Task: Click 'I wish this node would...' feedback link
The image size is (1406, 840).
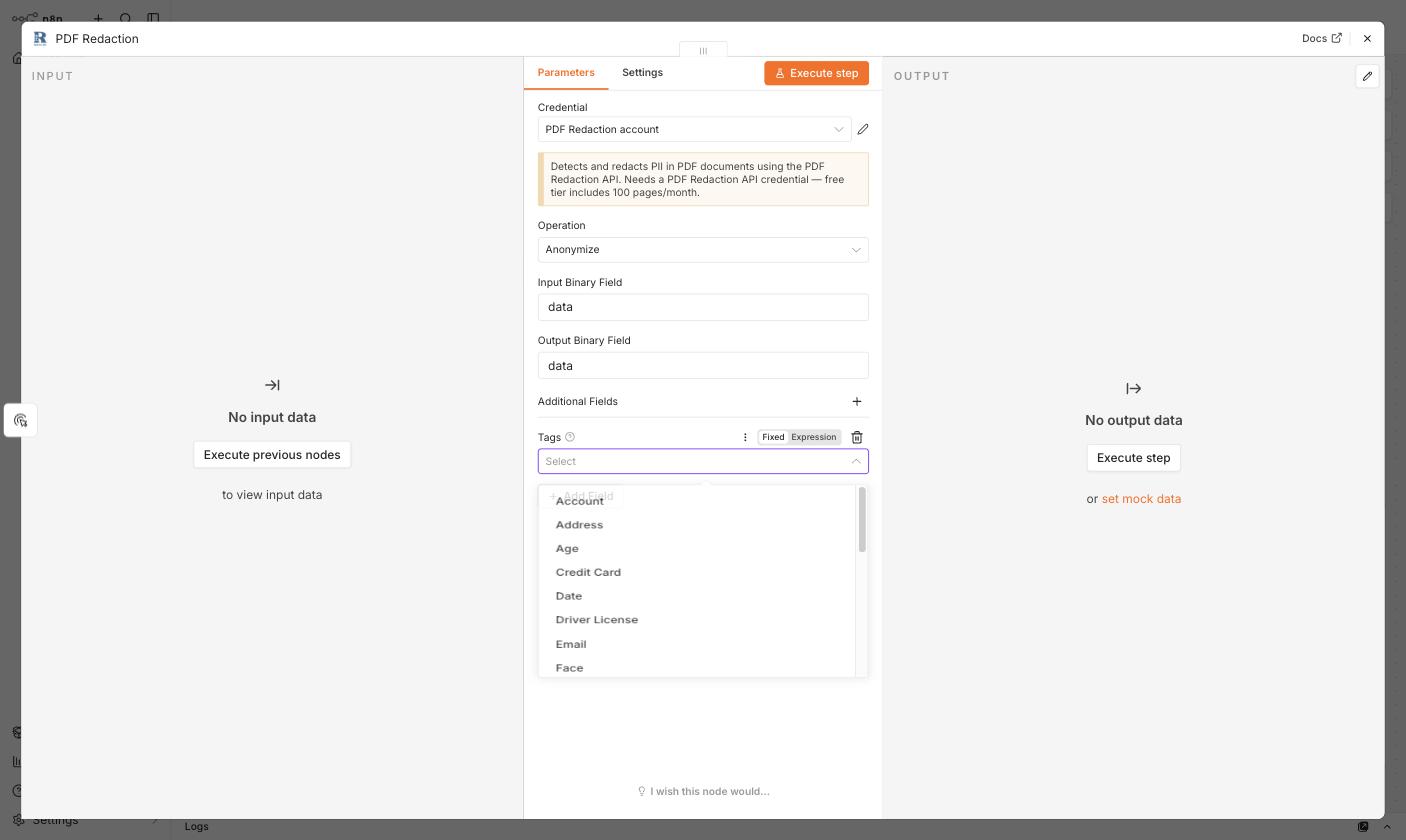Action: point(704,792)
